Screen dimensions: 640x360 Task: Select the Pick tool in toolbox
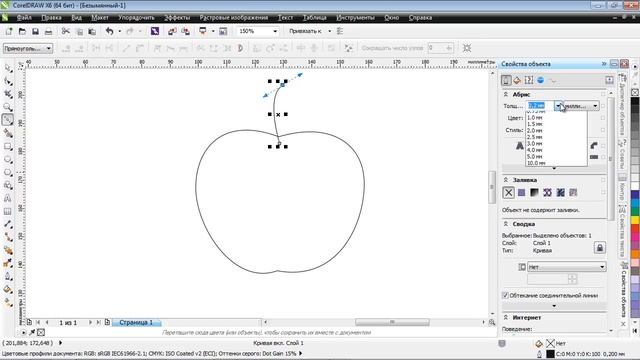click(8, 68)
